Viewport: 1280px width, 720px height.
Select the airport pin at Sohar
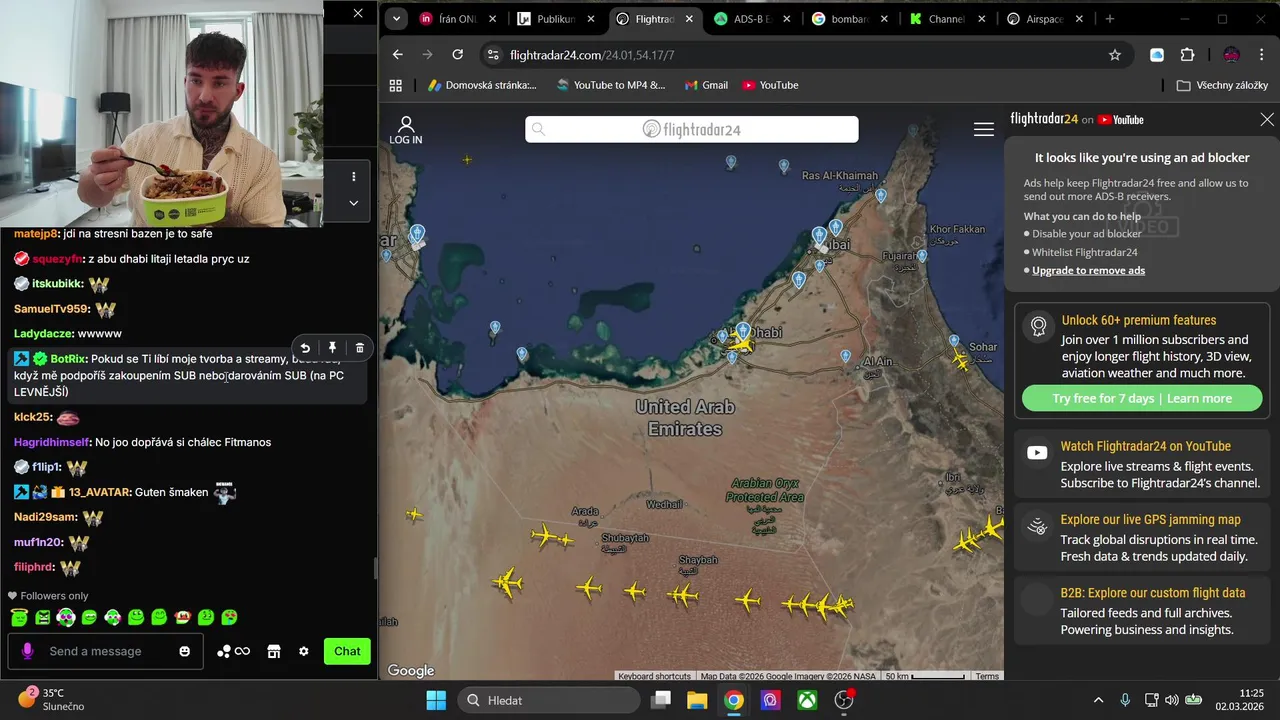tap(954, 342)
